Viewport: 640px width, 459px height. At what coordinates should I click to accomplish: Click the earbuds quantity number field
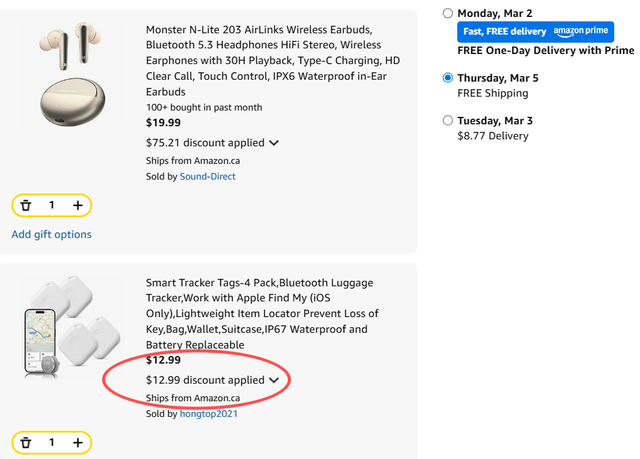[51, 205]
